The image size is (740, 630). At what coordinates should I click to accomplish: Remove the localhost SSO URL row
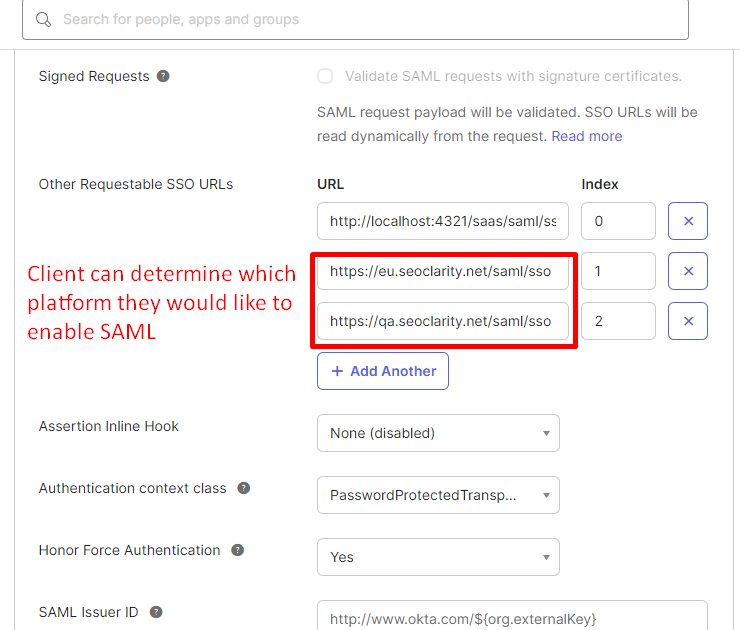click(x=688, y=221)
